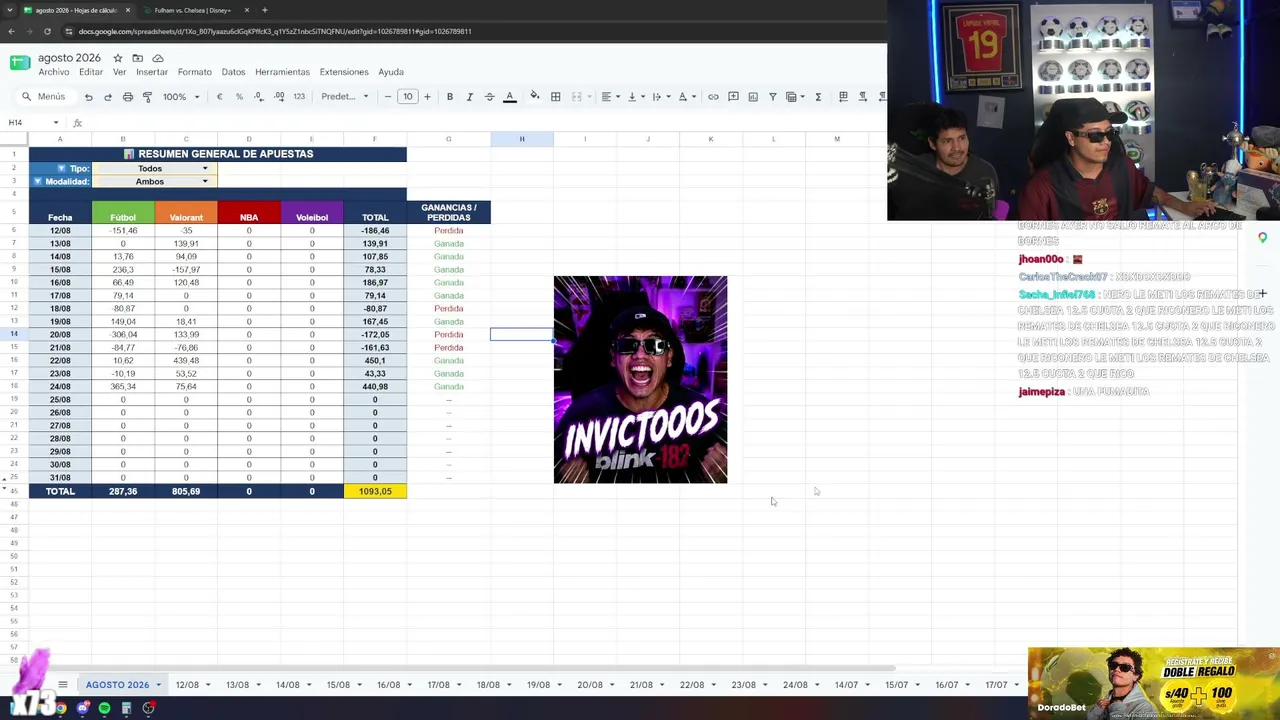Open Chrome from the taskbar
This screenshot has width=1280, height=720.
[61, 708]
